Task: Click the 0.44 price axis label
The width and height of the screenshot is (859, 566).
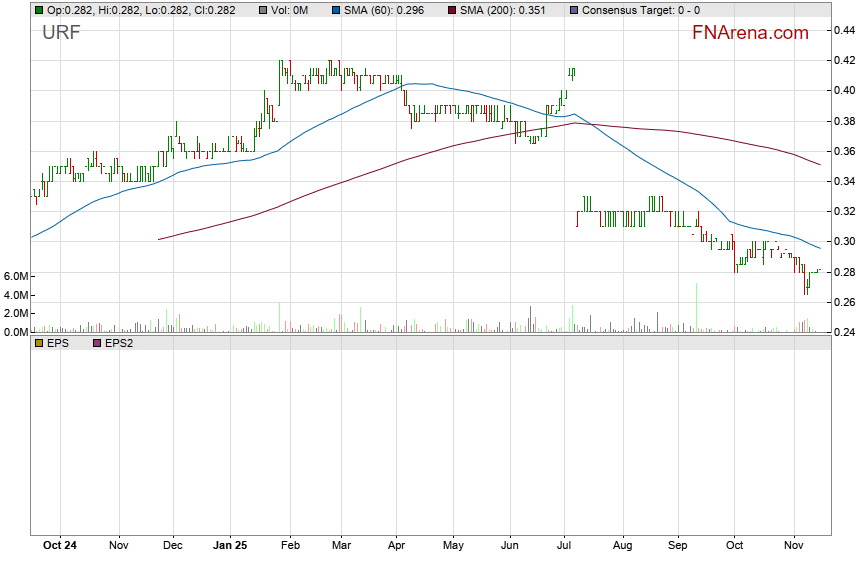Action: pyautogui.click(x=843, y=30)
